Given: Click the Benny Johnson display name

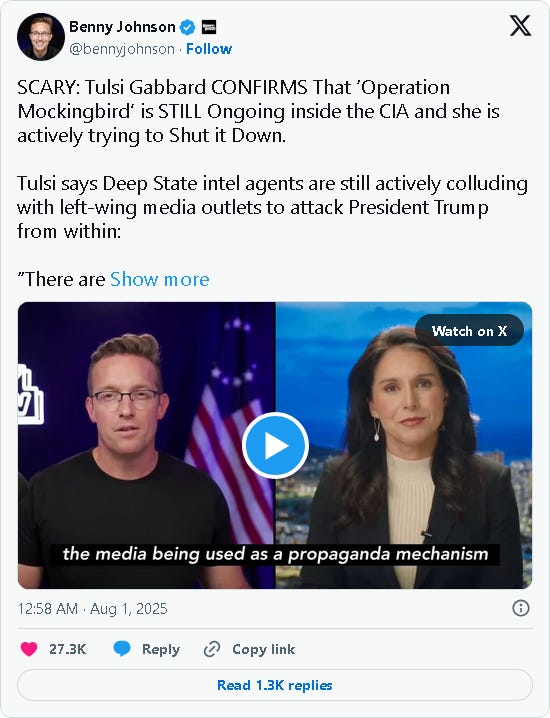Looking at the screenshot, I should tap(122, 27).
